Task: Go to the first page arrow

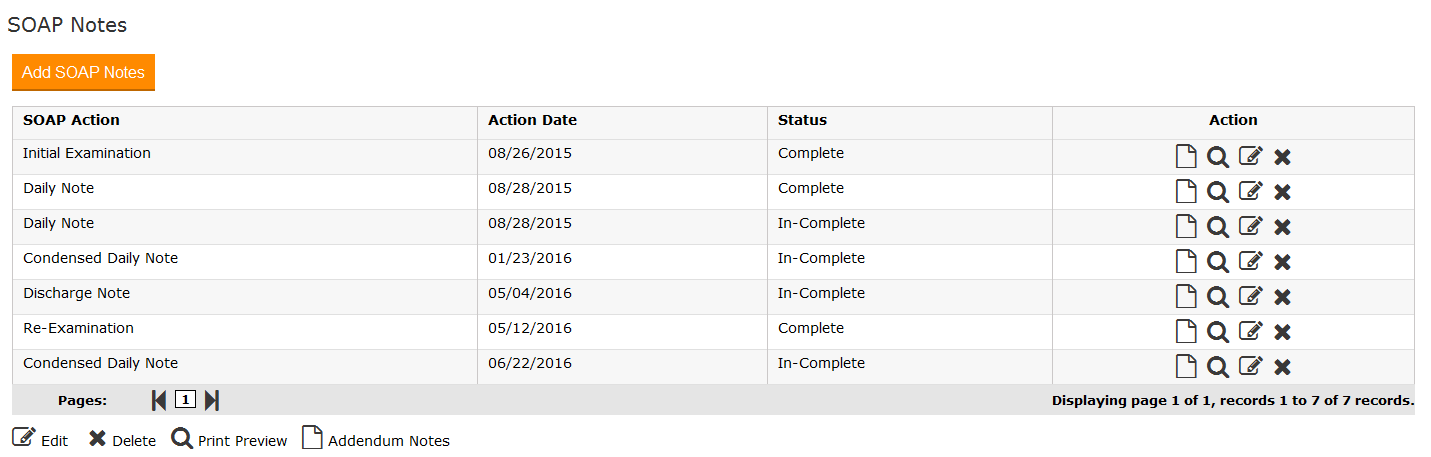Action: tap(159, 400)
